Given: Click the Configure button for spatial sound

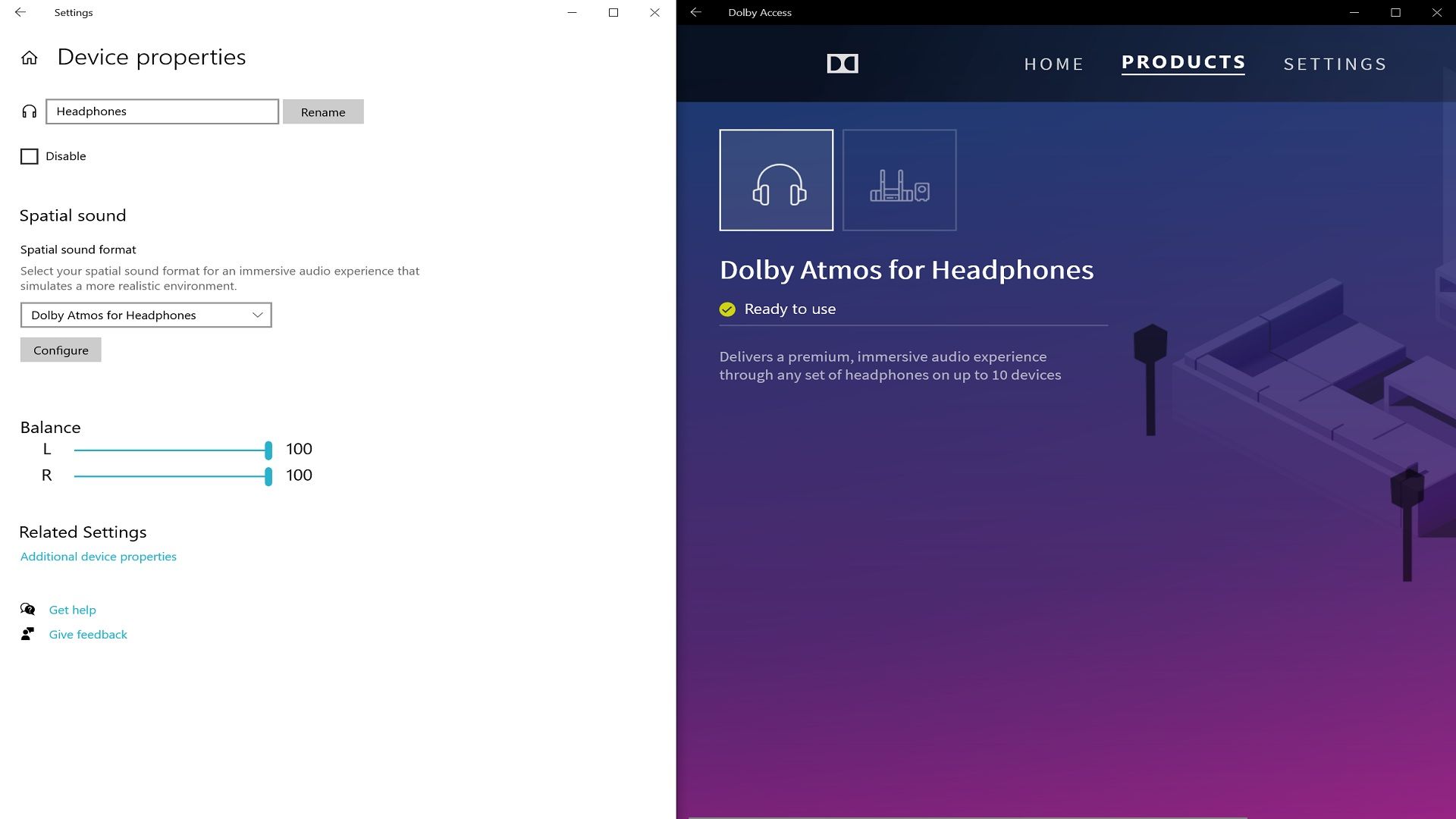Looking at the screenshot, I should pos(60,349).
